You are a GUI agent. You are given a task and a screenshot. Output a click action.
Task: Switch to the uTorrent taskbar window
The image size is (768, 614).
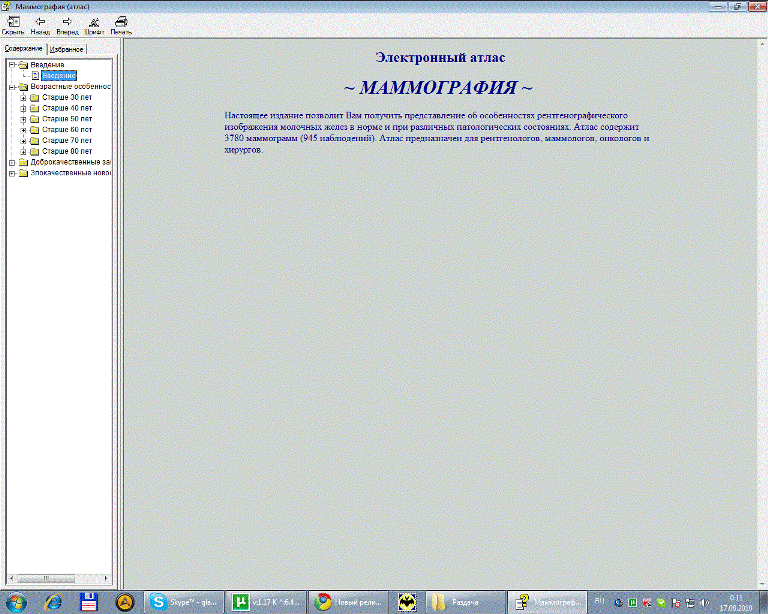tap(266, 602)
